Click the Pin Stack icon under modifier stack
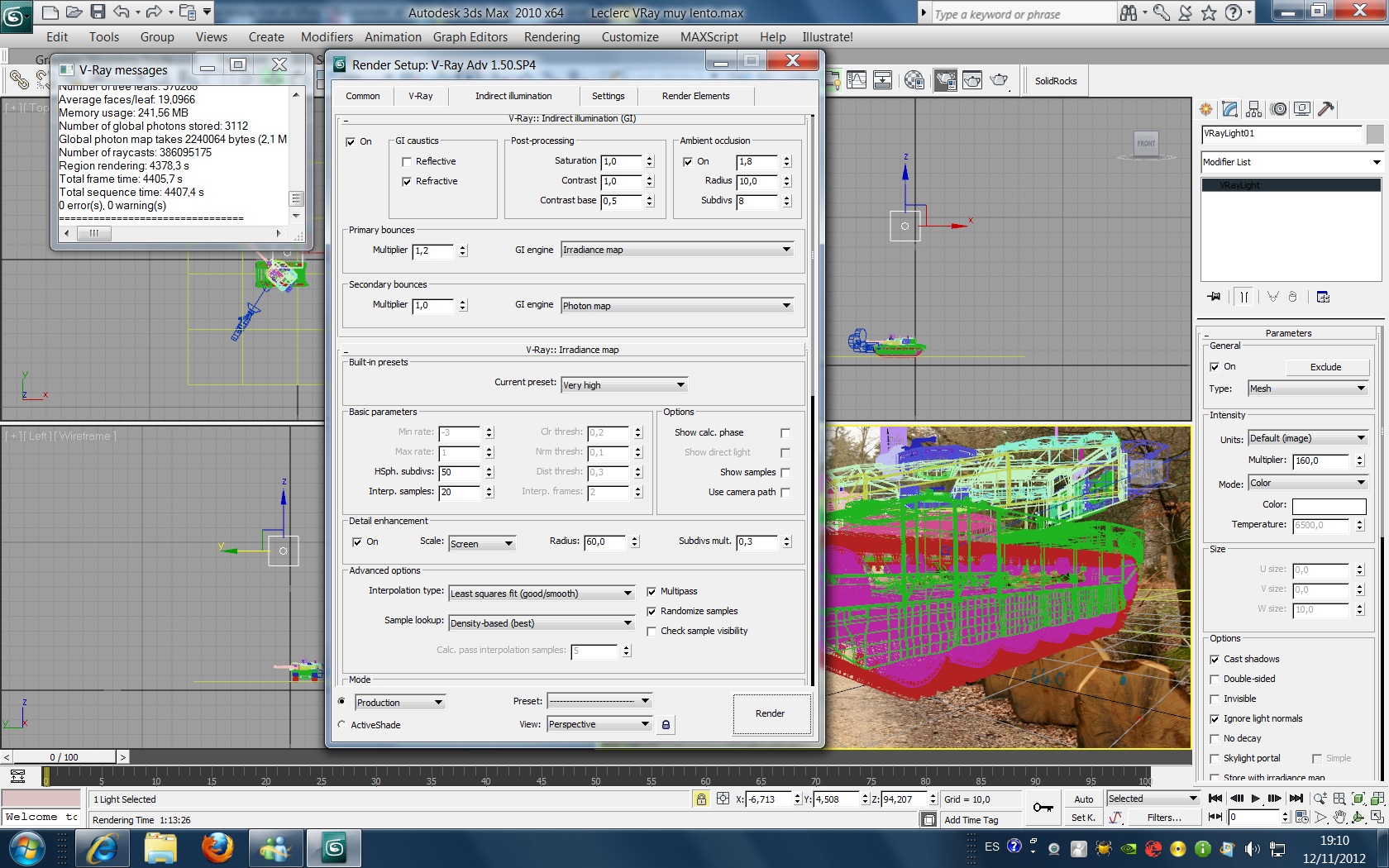 (x=1214, y=297)
